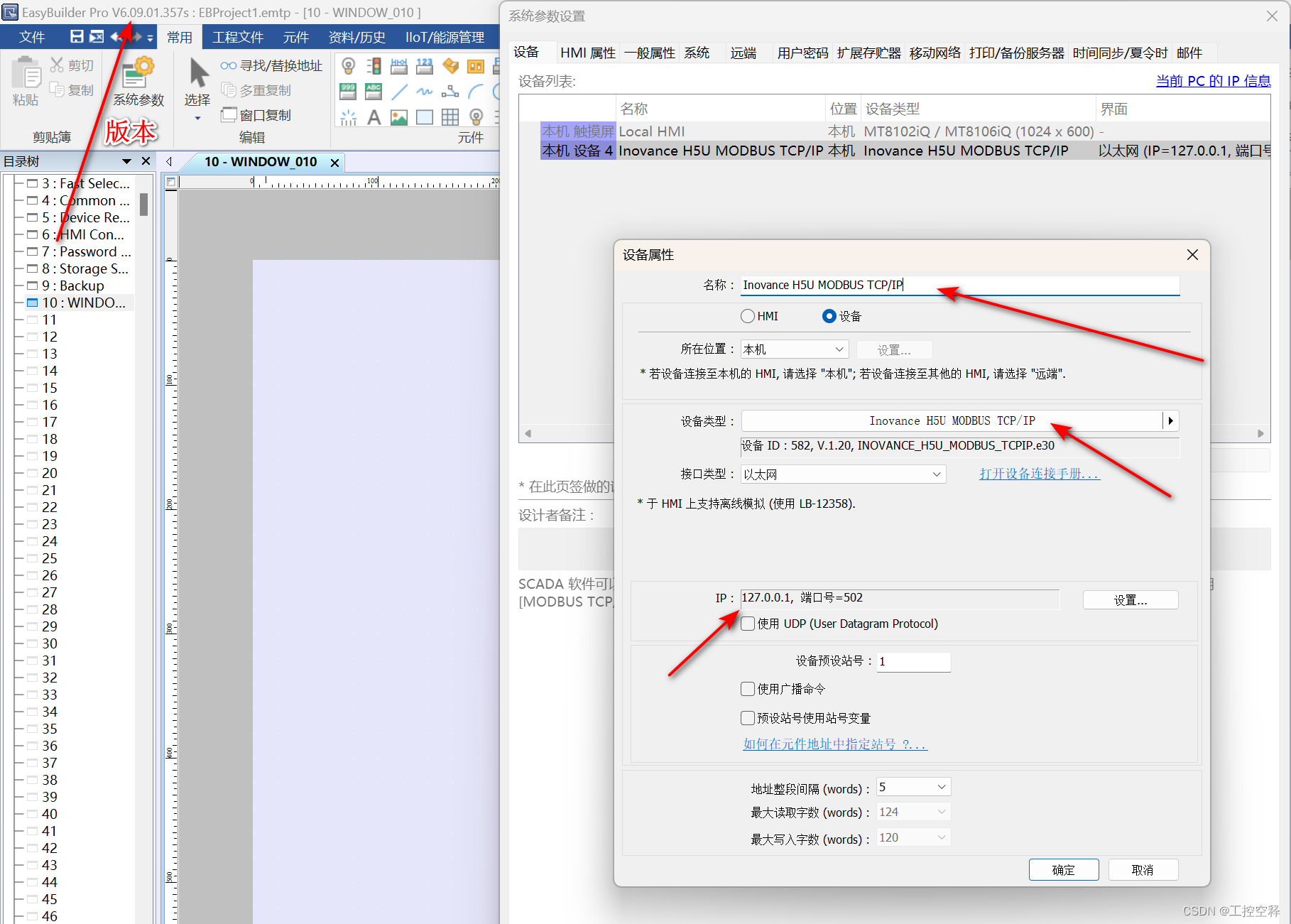This screenshot has width=1291, height=924.
Task: Click the 设备预设站号 input field
Action: coord(913,661)
